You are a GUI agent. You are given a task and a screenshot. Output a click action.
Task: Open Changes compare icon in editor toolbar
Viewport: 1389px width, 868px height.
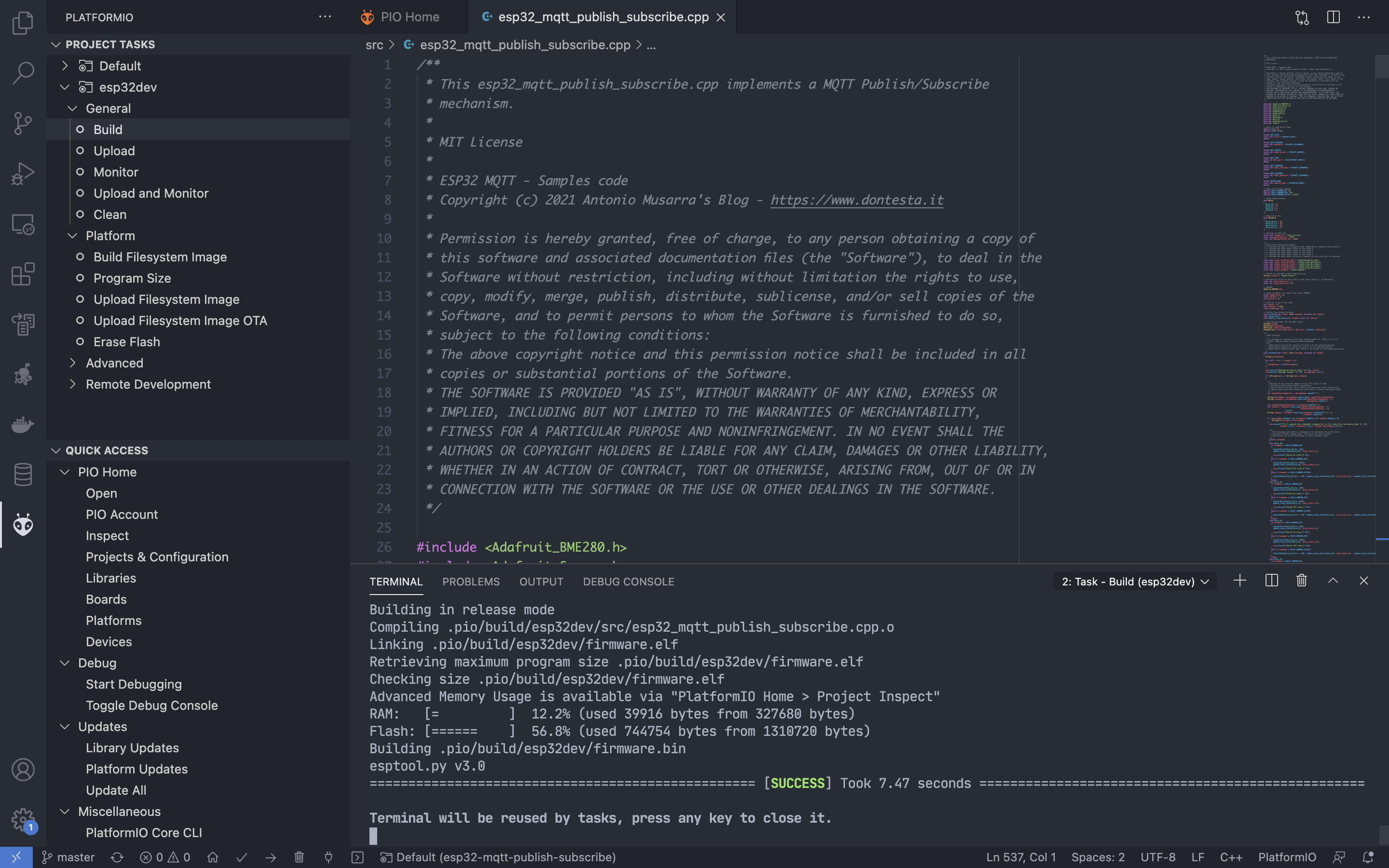point(1302,17)
